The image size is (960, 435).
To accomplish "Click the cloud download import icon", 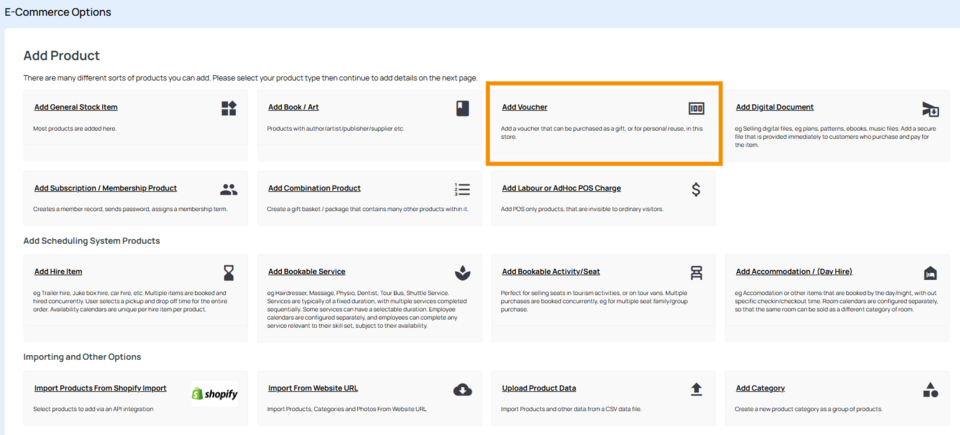I will 462,389.
